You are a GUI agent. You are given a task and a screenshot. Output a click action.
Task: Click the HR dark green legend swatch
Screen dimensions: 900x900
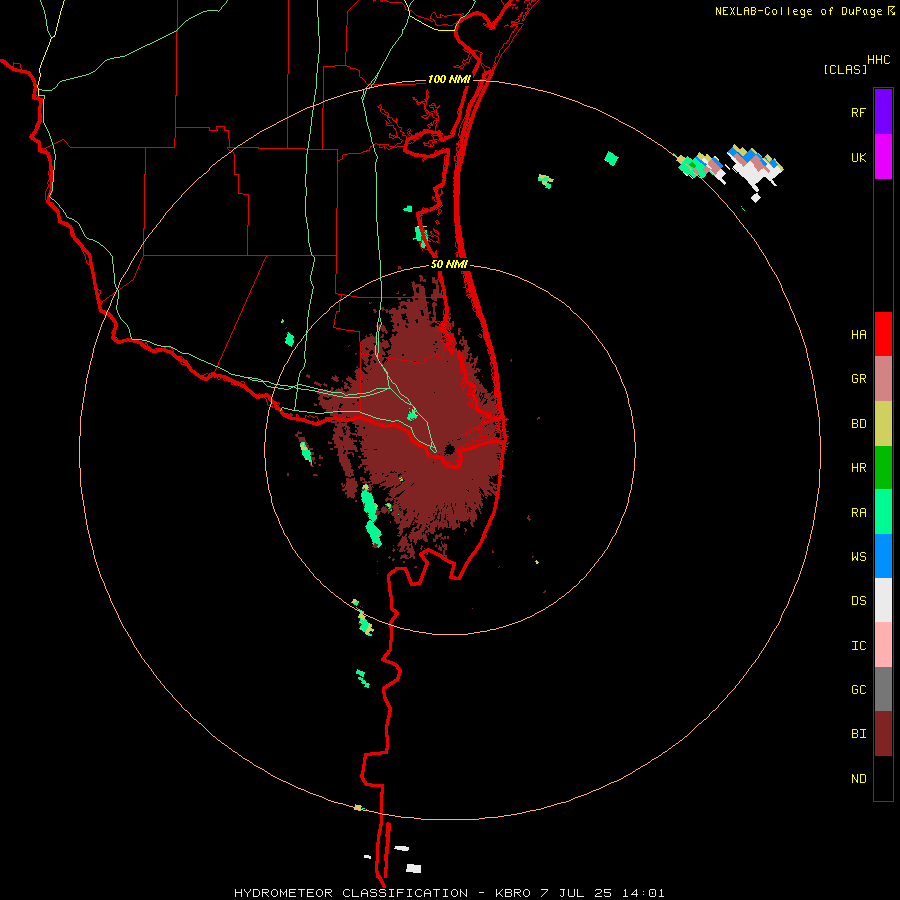[883, 468]
